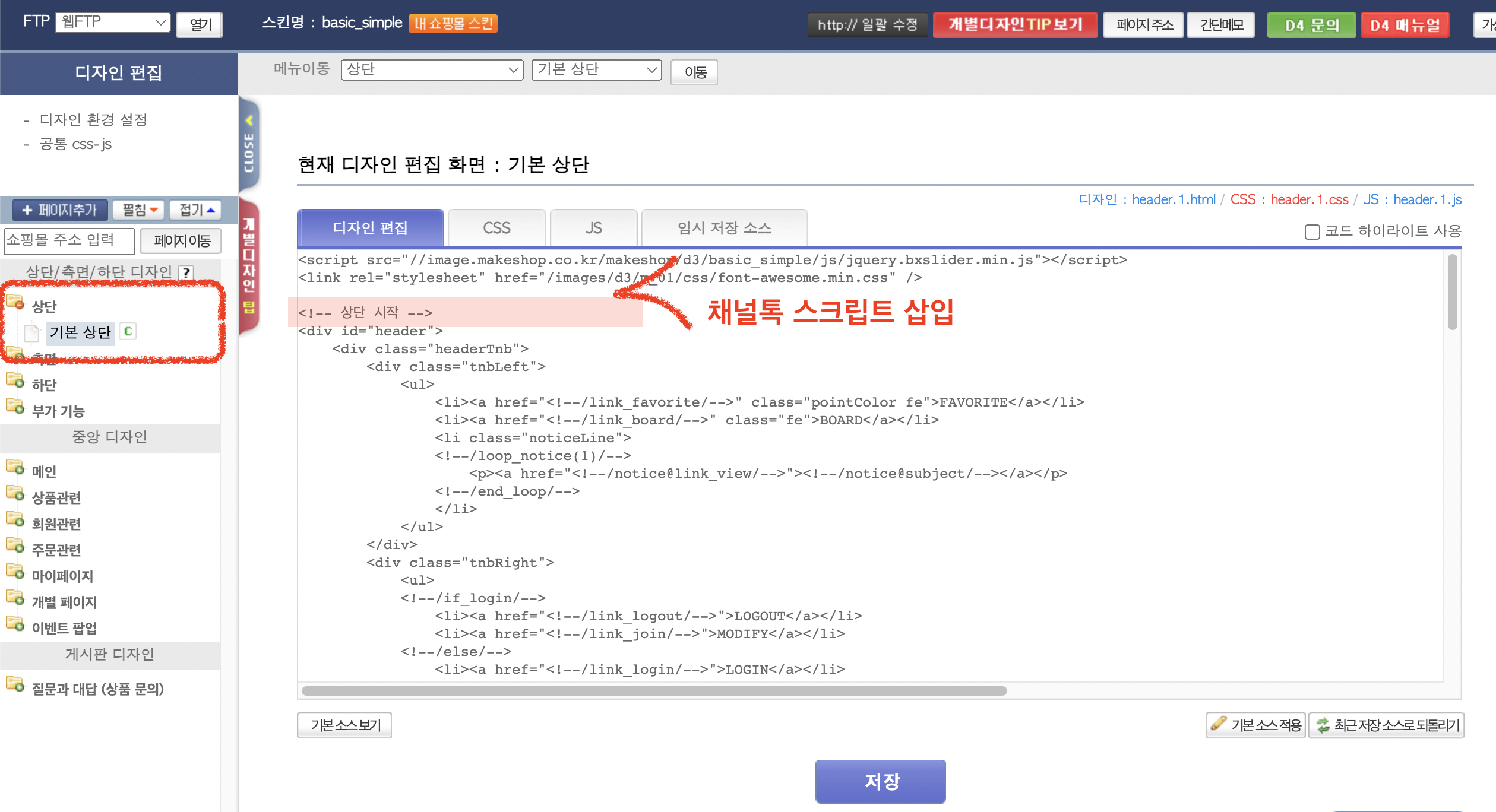Enable 코드 하이라이트 사용 checkbox
Image resolution: width=1496 pixels, height=812 pixels.
click(1312, 231)
